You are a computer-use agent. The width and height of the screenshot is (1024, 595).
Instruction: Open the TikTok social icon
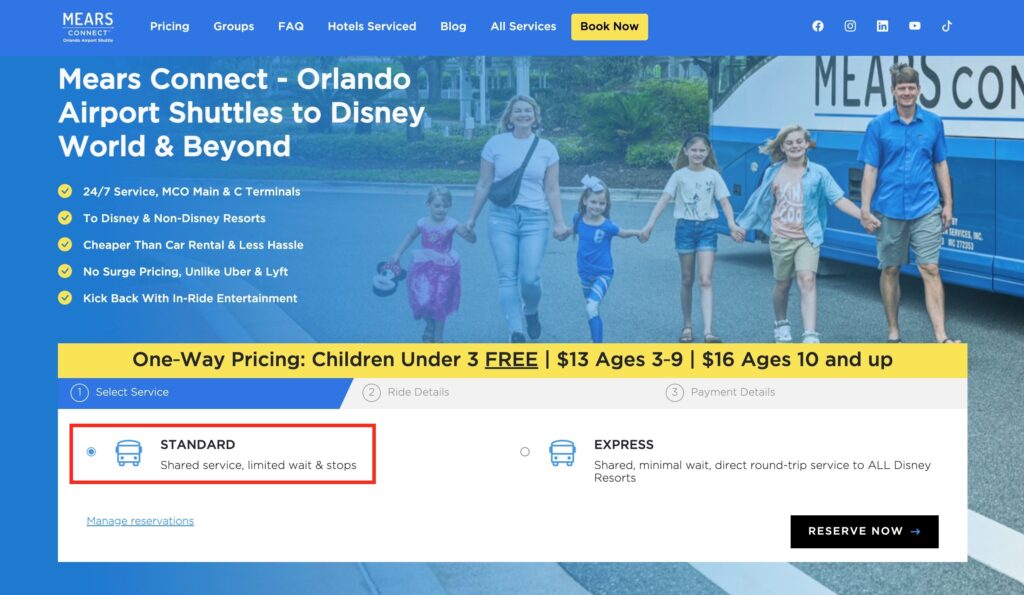point(946,27)
